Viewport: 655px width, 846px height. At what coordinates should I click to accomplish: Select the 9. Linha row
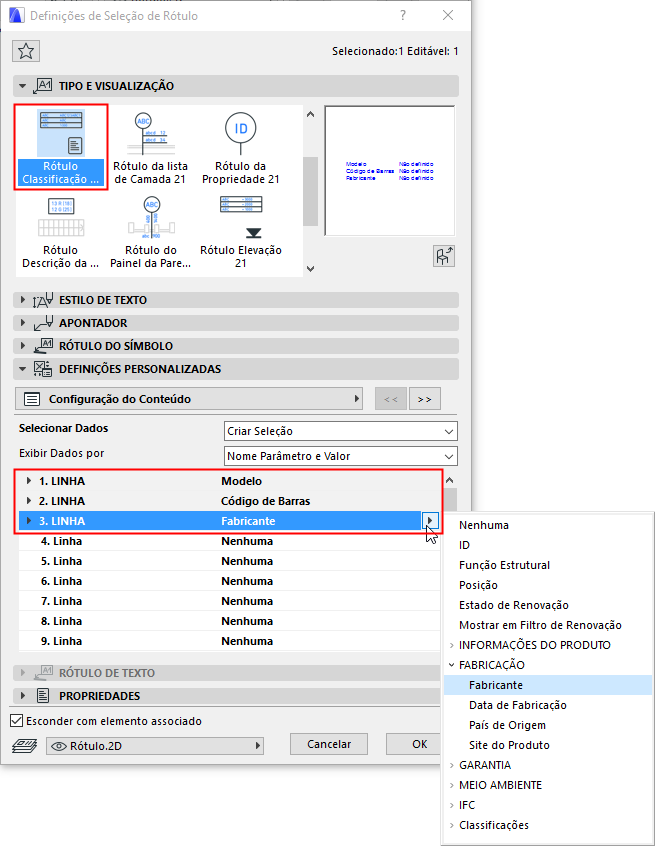coord(229,641)
